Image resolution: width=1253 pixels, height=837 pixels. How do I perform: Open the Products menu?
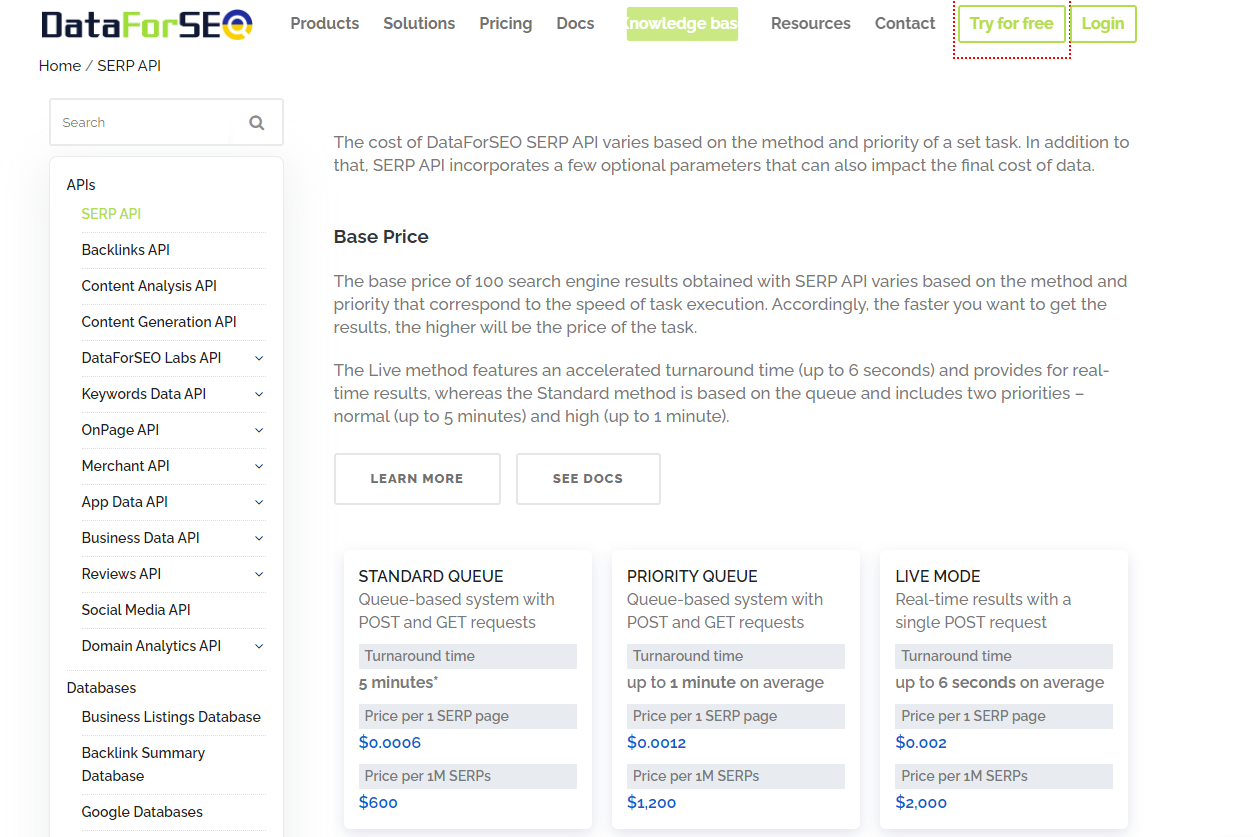tap(324, 23)
